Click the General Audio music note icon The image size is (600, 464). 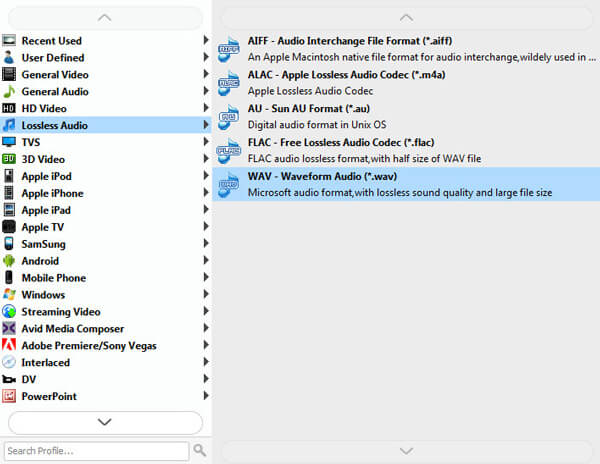click(9, 91)
